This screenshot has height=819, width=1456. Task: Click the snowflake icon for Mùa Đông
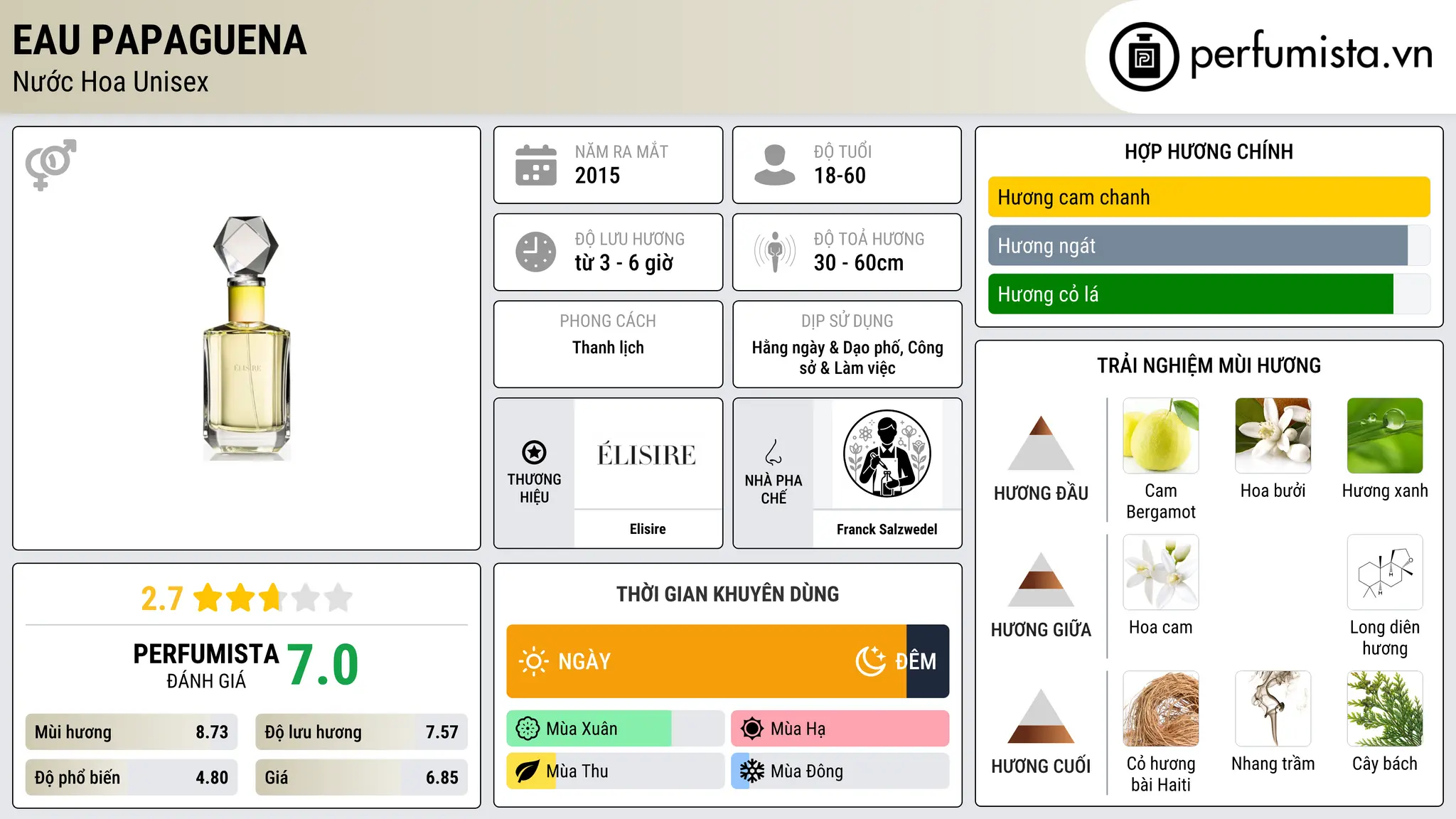click(x=752, y=771)
